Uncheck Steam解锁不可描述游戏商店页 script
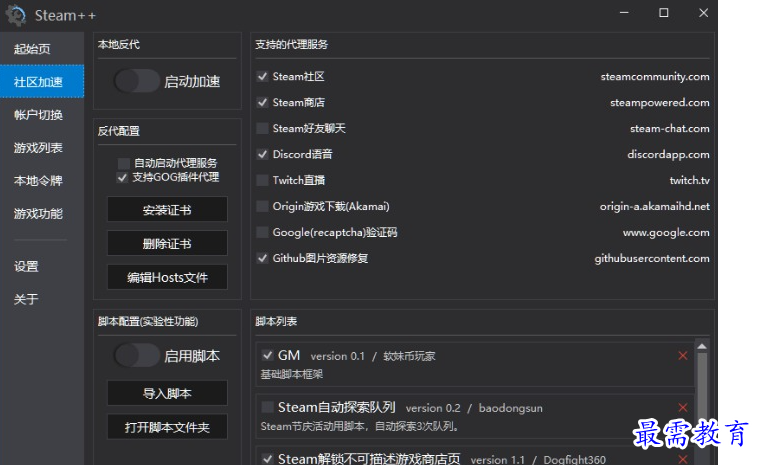 [267, 459]
